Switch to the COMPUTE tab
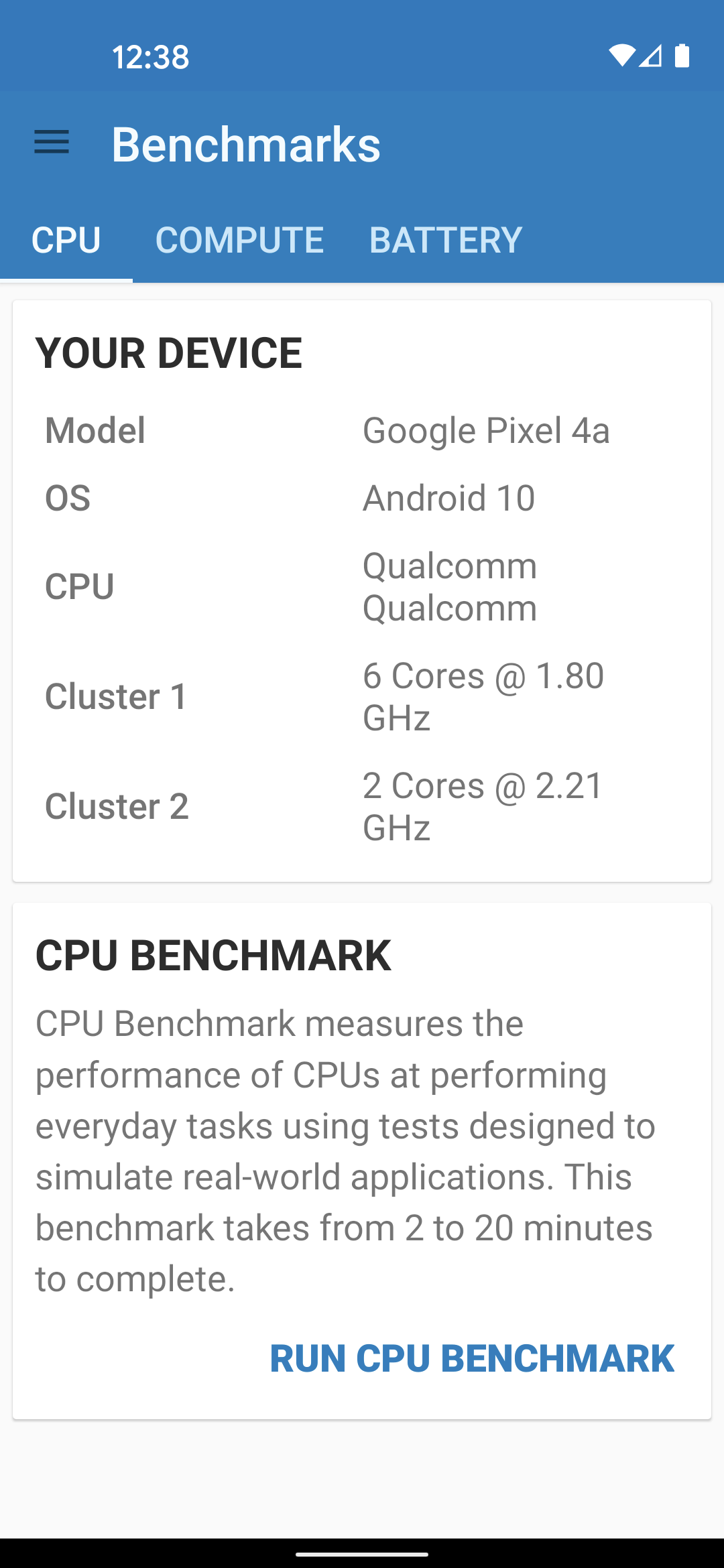The width and height of the screenshot is (724, 1568). click(x=239, y=240)
